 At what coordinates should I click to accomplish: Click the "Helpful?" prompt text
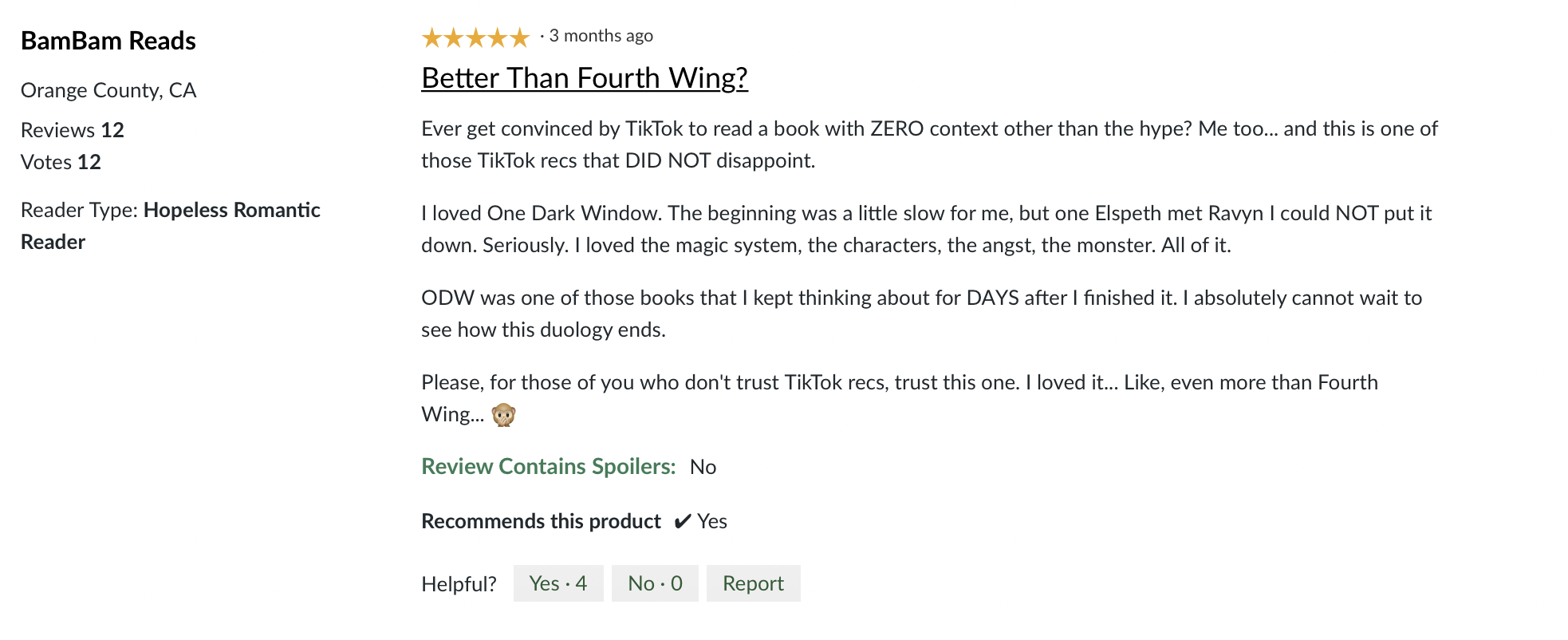pyautogui.click(x=459, y=584)
